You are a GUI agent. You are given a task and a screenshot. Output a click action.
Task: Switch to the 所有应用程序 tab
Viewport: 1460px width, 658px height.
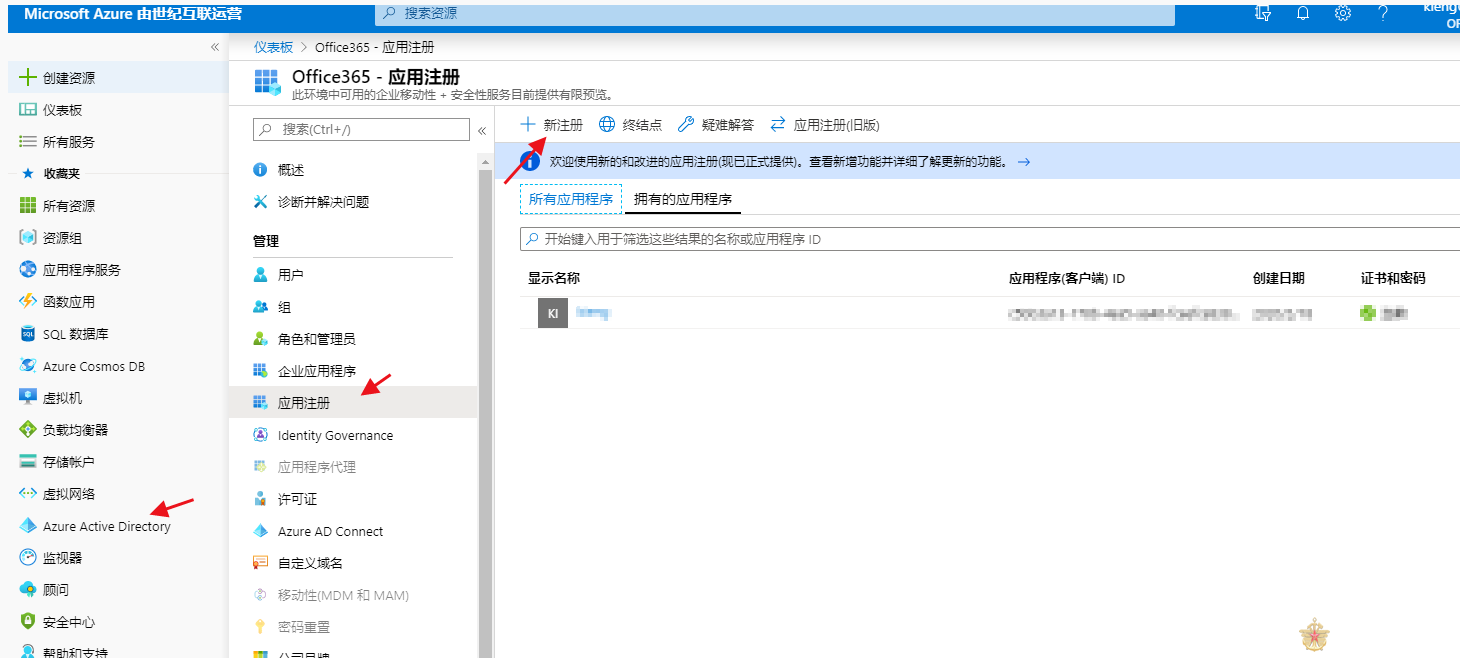(571, 199)
